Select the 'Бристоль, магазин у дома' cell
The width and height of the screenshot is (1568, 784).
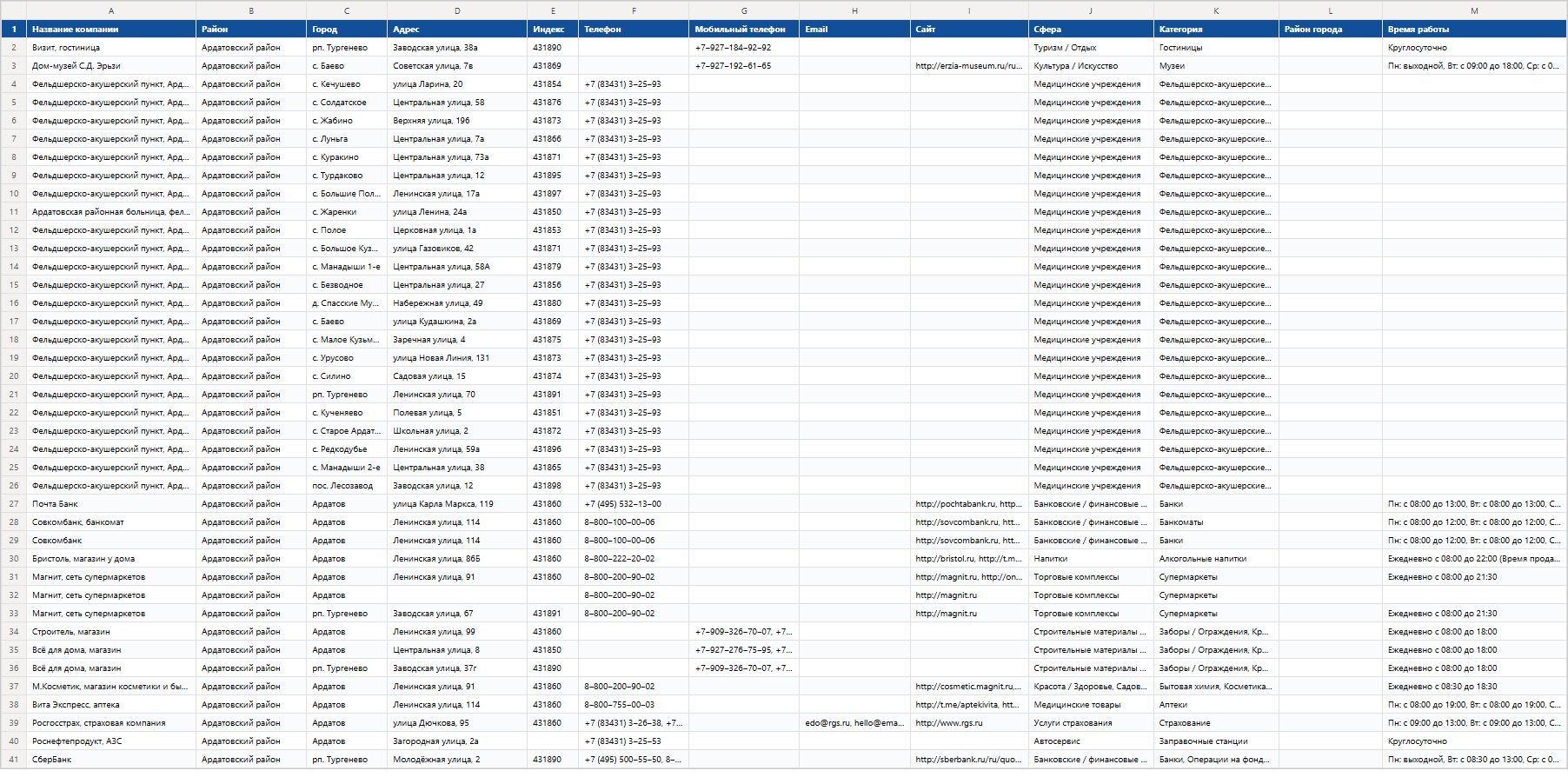click(x=111, y=559)
